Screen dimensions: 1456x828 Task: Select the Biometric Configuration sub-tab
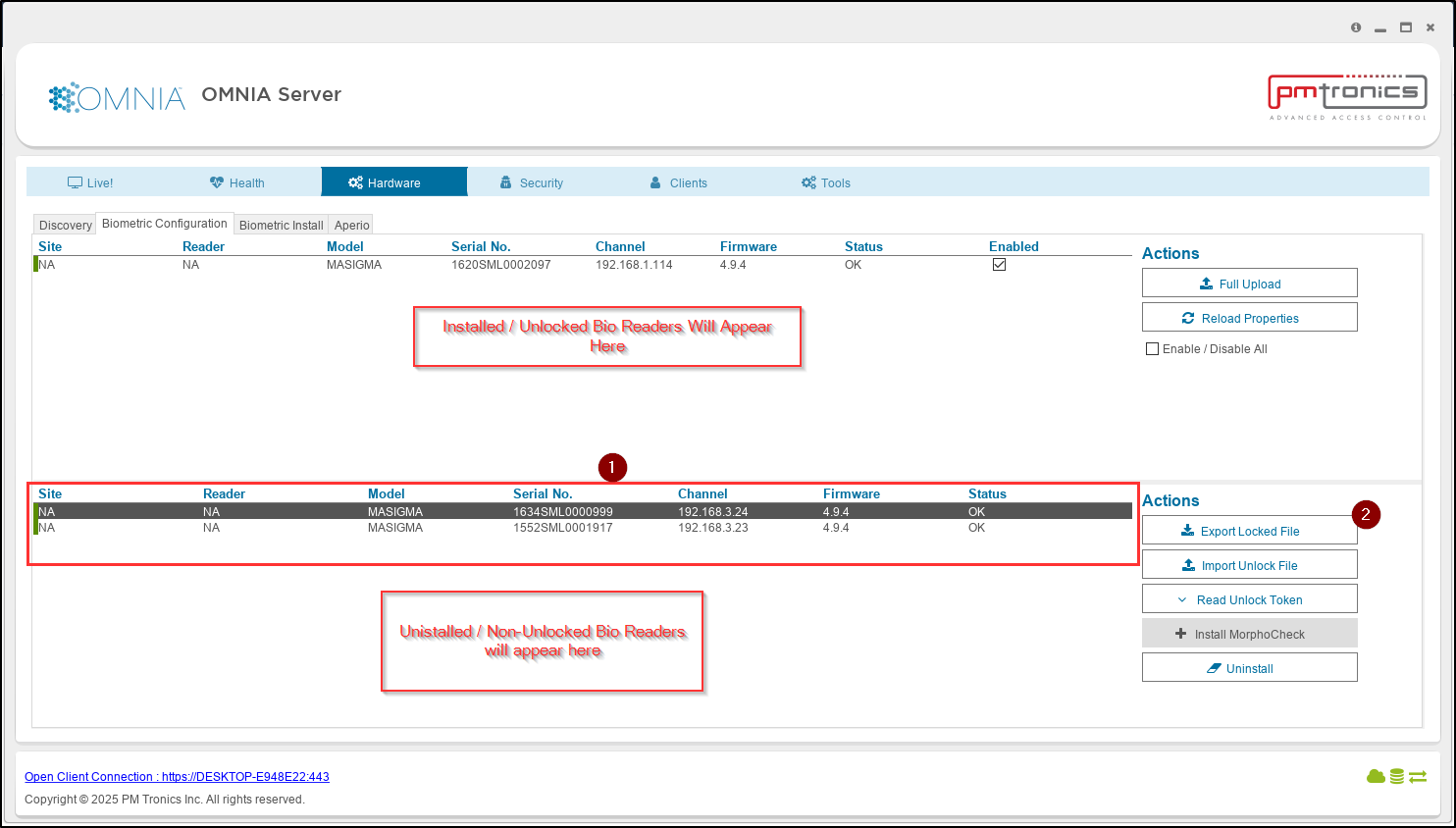point(165,224)
